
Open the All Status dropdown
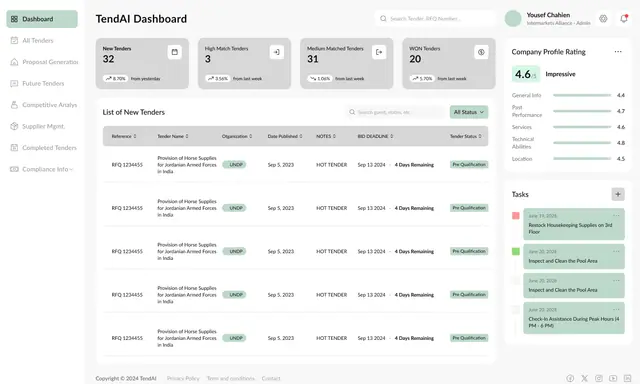coord(469,112)
